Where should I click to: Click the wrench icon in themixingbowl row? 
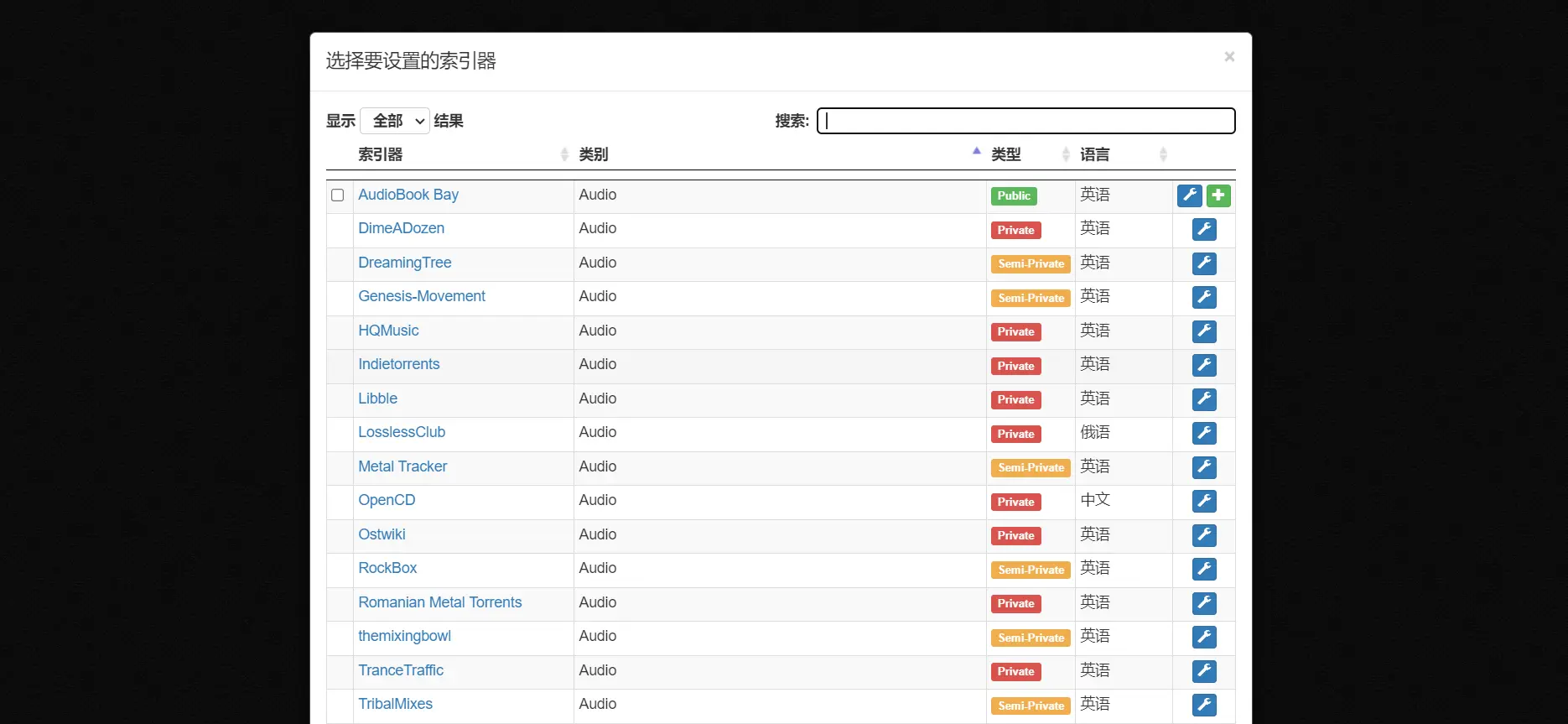1204,637
